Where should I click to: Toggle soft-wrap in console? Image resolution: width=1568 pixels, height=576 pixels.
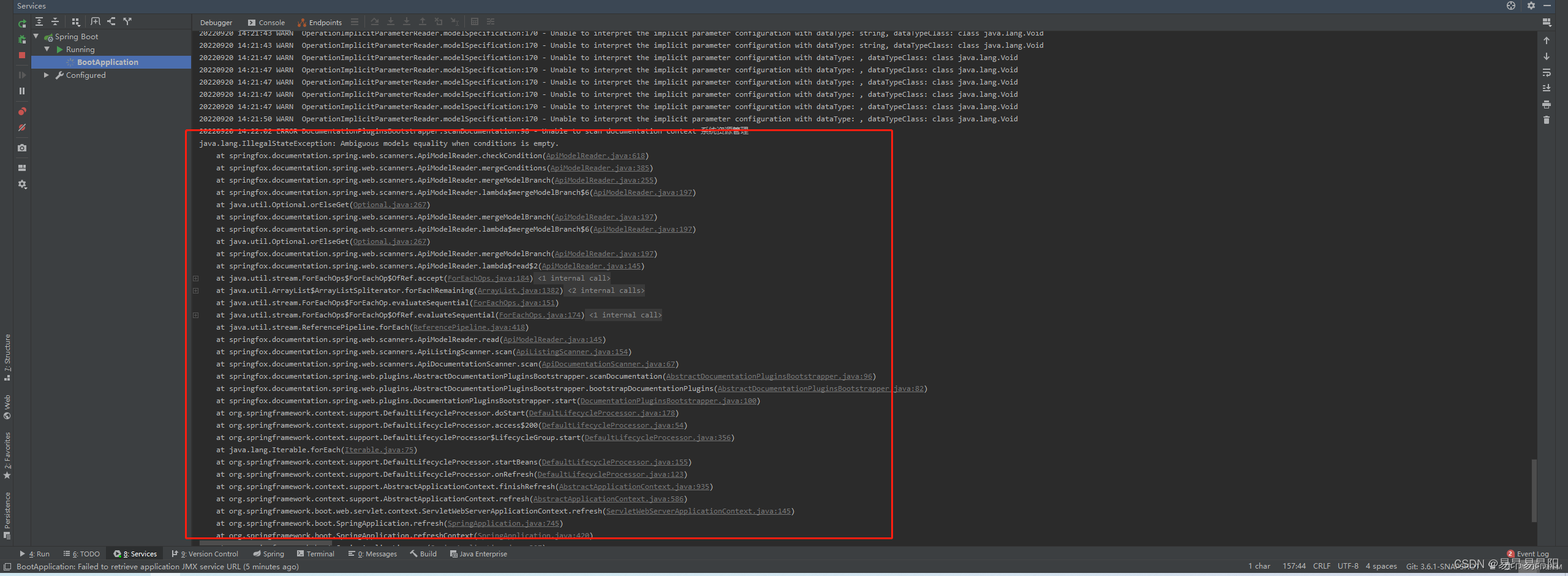(x=1547, y=72)
